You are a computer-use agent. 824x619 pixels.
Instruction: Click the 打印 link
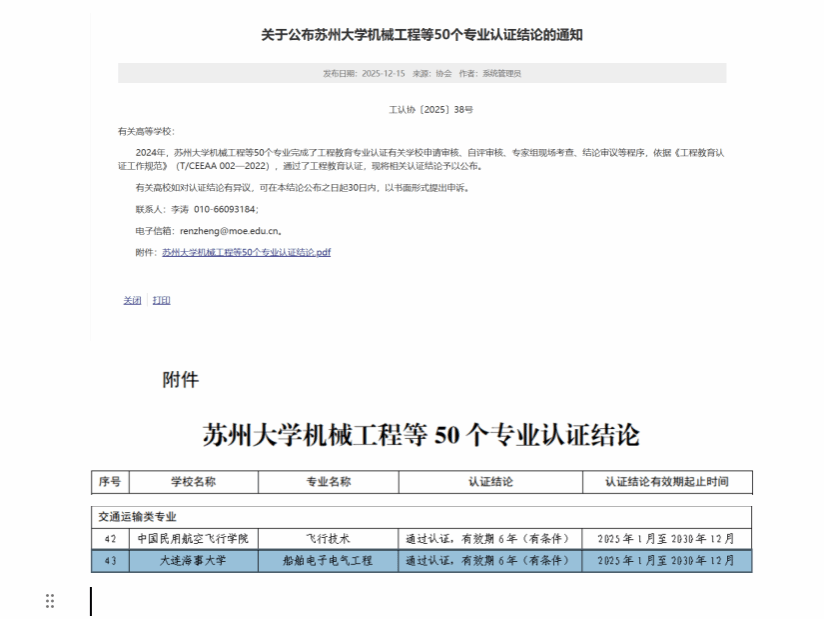161,300
